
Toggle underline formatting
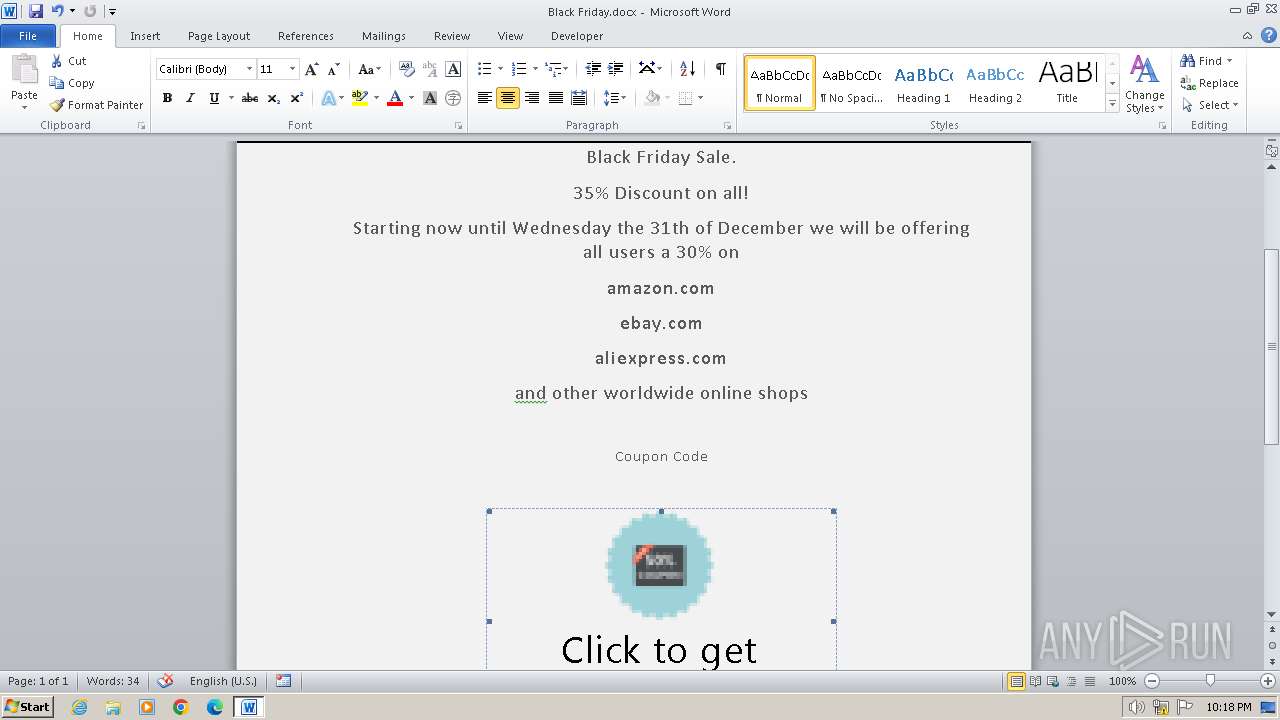tap(214, 98)
